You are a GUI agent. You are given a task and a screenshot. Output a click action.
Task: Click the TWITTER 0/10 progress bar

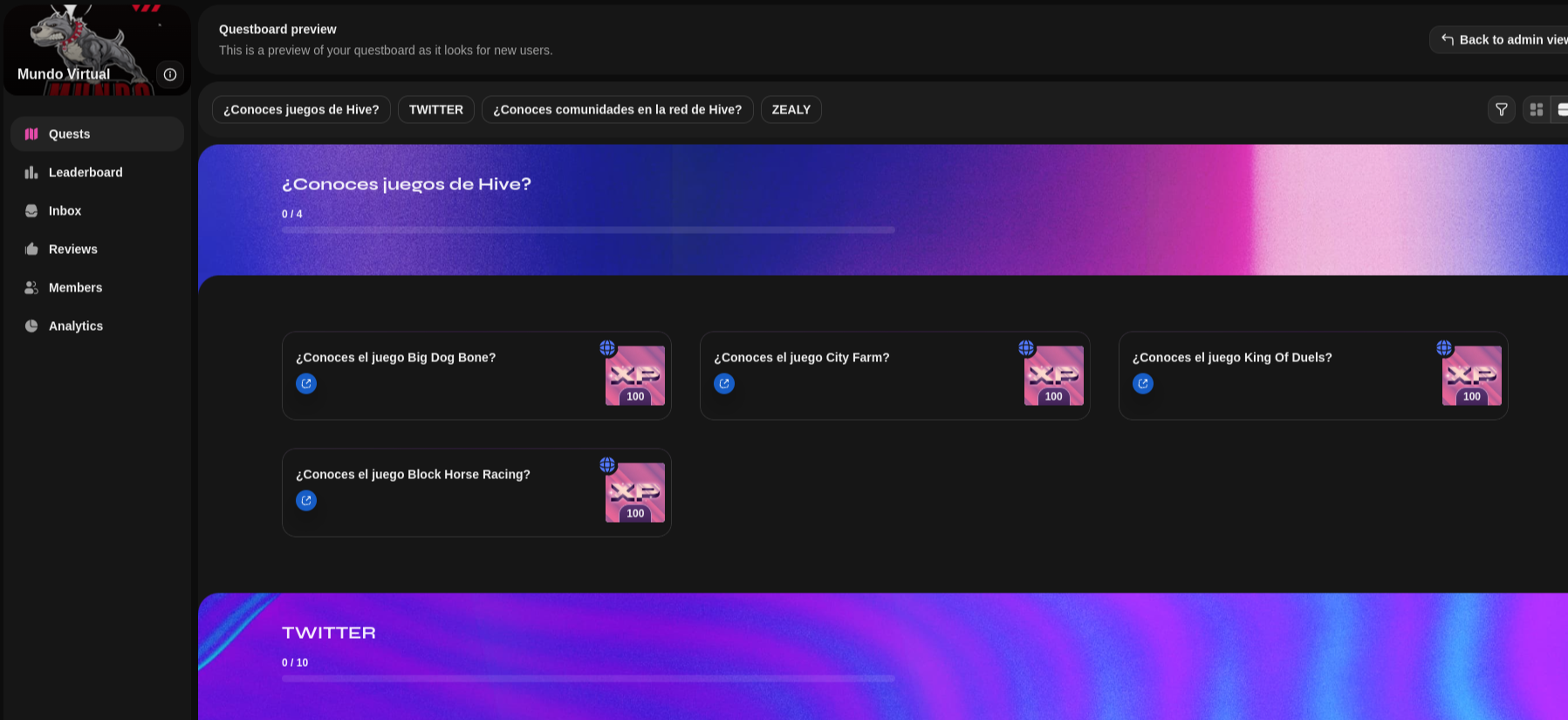588,678
